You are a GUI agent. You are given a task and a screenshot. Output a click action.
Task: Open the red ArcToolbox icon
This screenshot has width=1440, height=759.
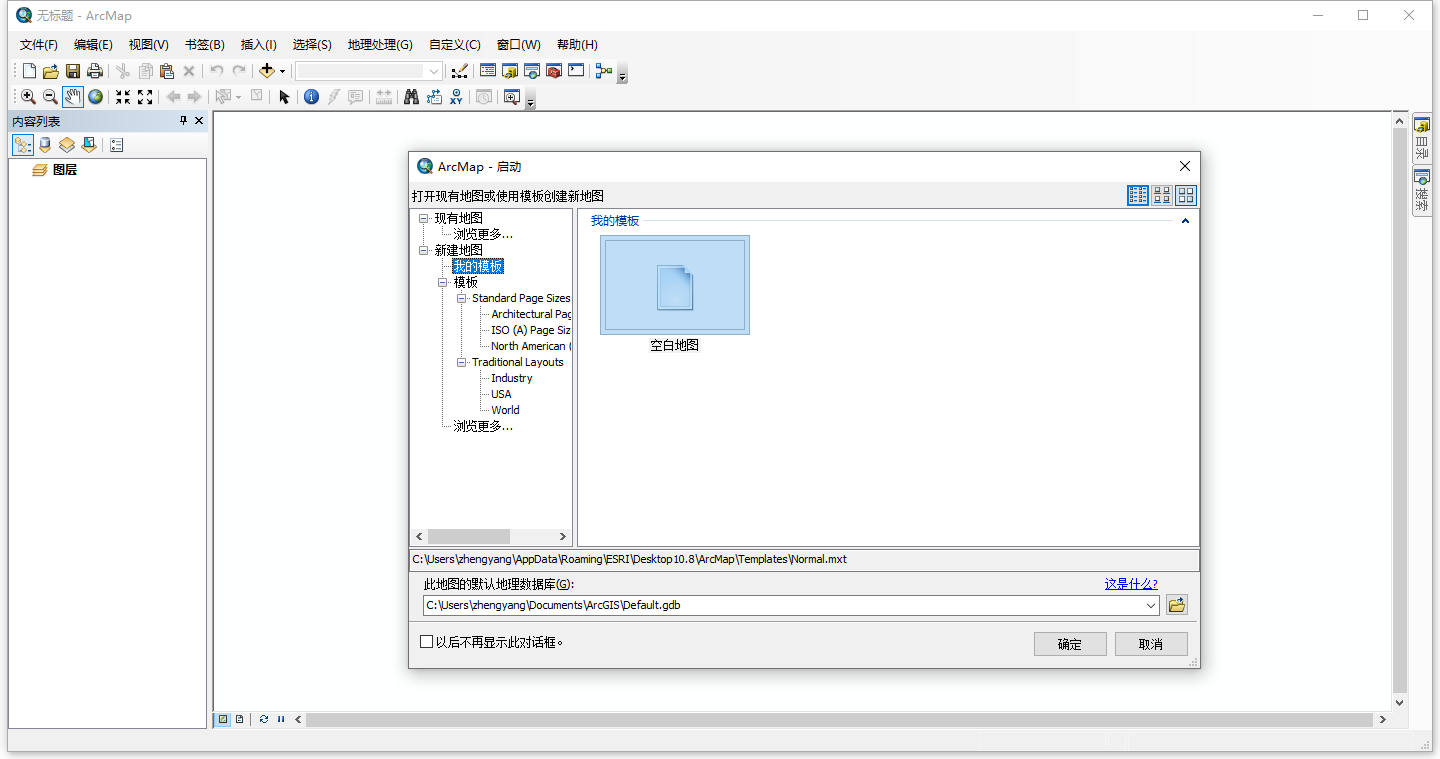click(554, 71)
